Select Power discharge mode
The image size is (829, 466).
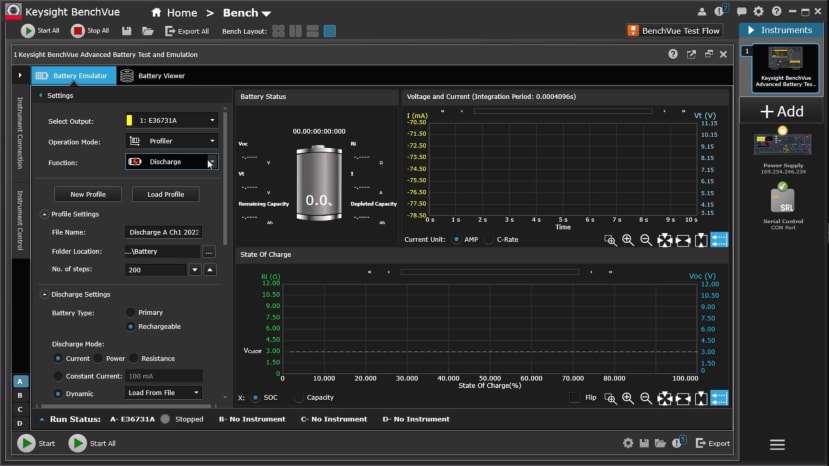(x=98, y=359)
